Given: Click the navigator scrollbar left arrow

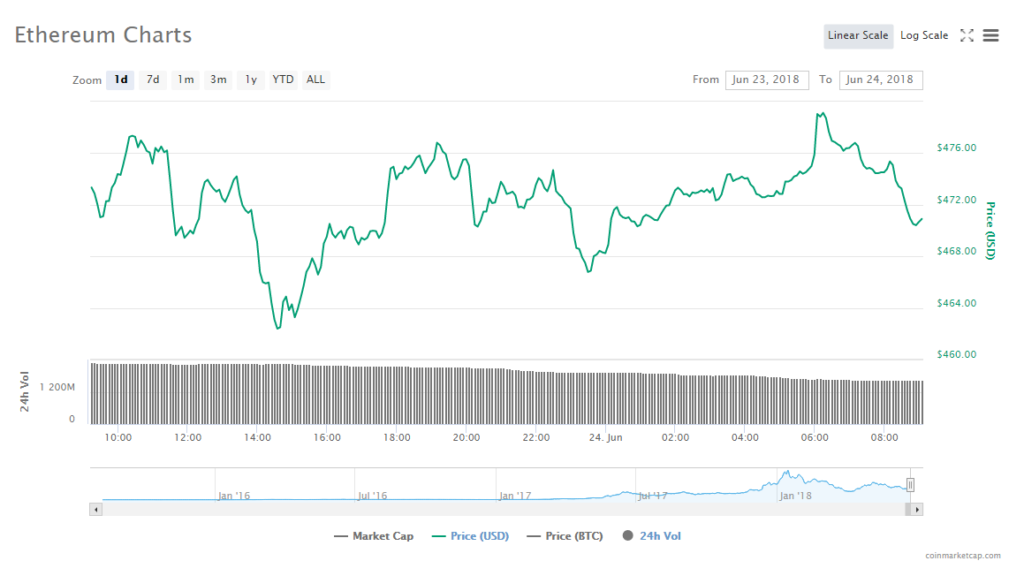Looking at the screenshot, I should tap(96, 509).
